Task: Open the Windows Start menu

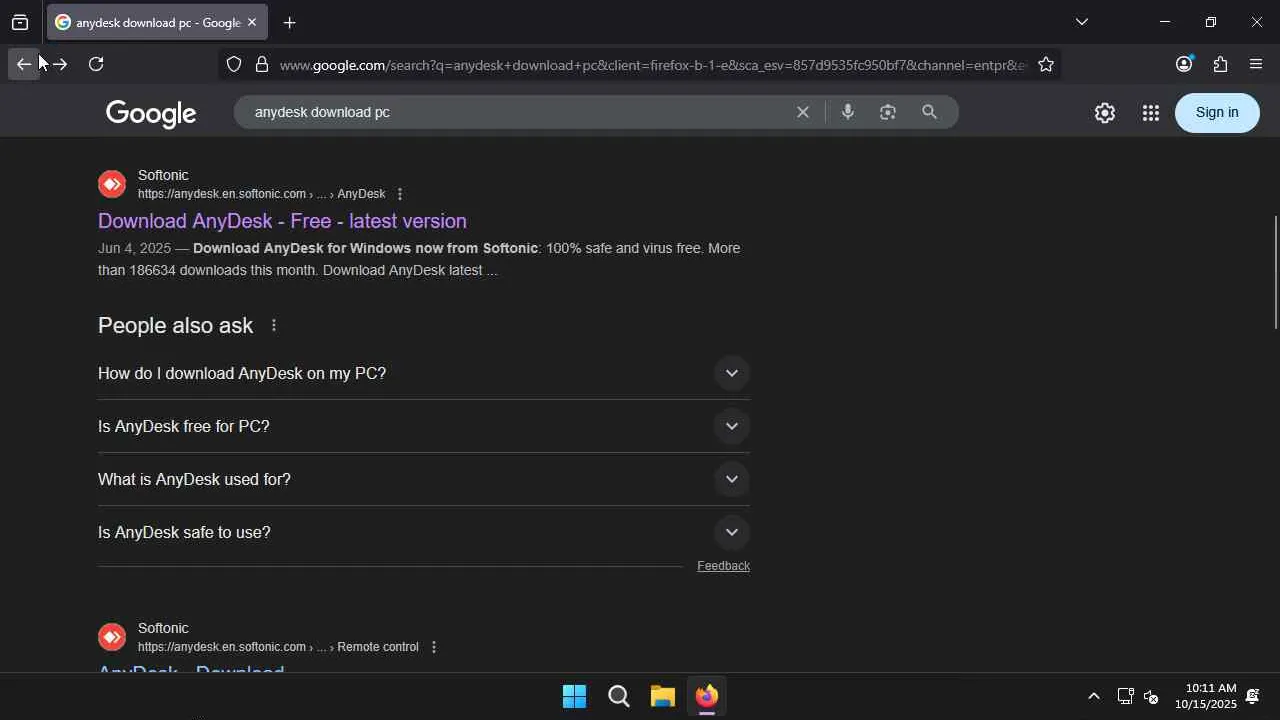Action: [575, 696]
